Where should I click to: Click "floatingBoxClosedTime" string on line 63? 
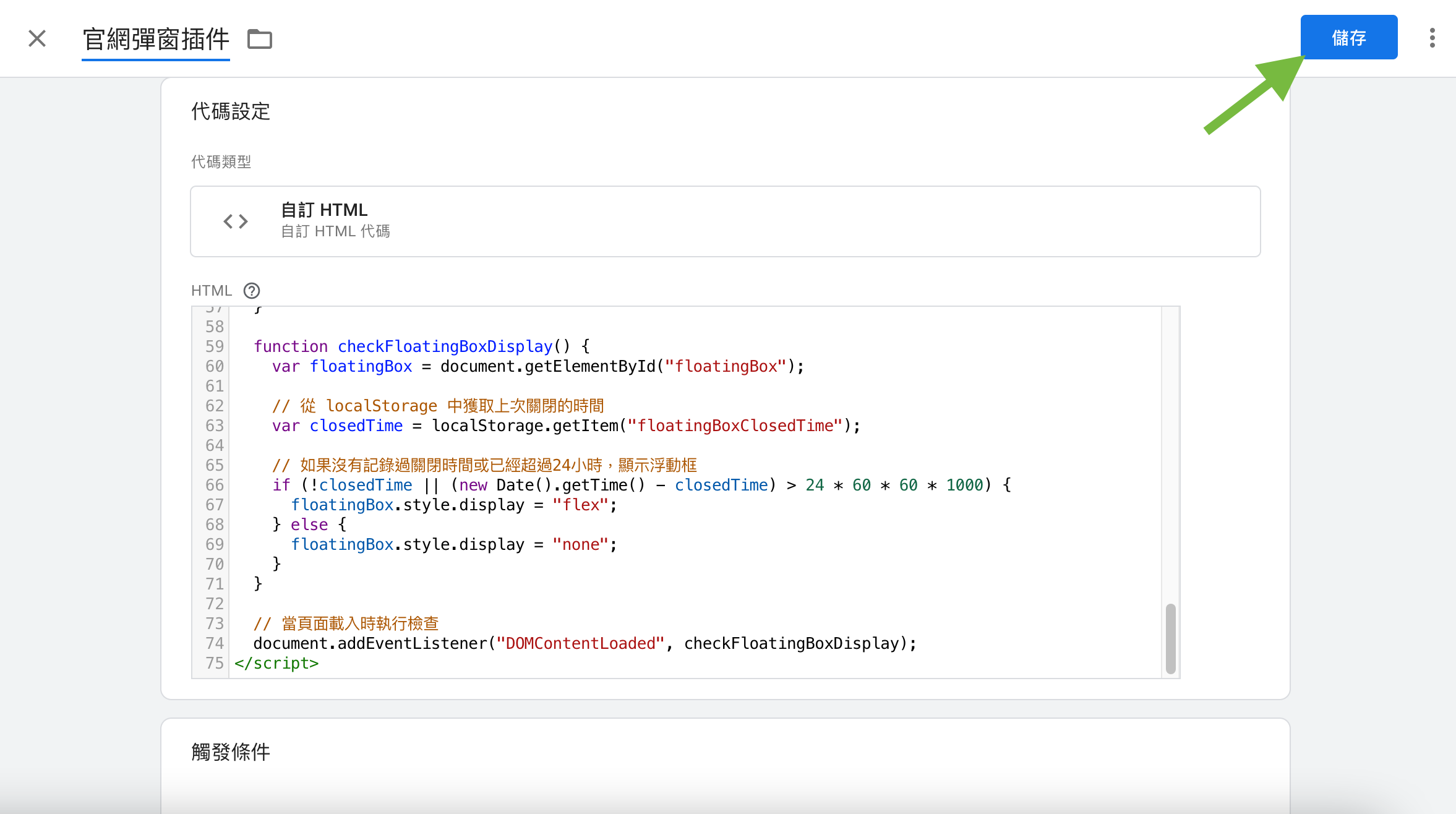[735, 426]
